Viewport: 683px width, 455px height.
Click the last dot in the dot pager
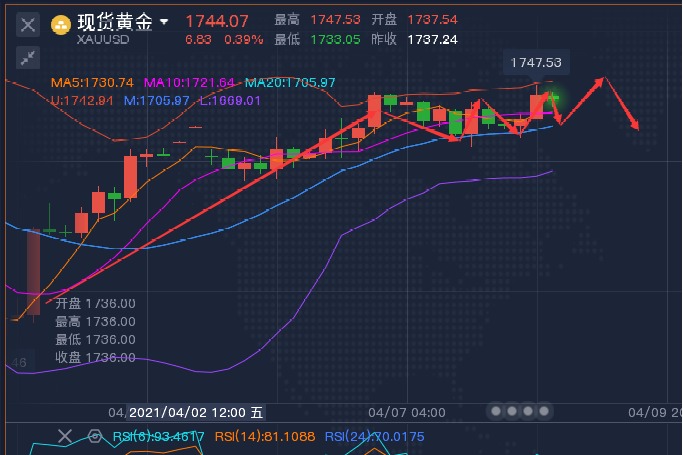pyautogui.click(x=545, y=411)
